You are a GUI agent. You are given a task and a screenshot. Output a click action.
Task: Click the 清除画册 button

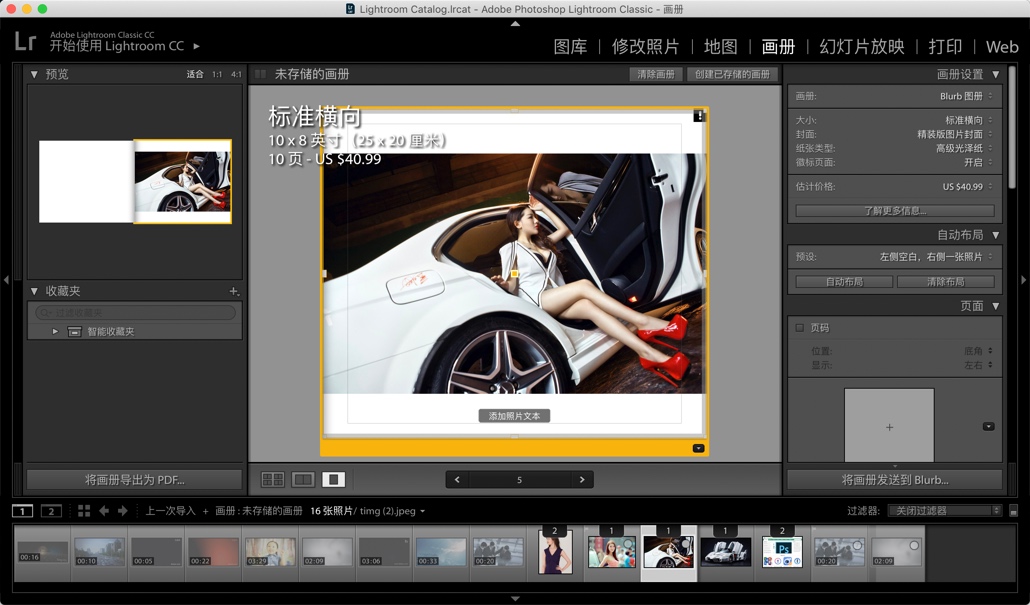coord(656,74)
